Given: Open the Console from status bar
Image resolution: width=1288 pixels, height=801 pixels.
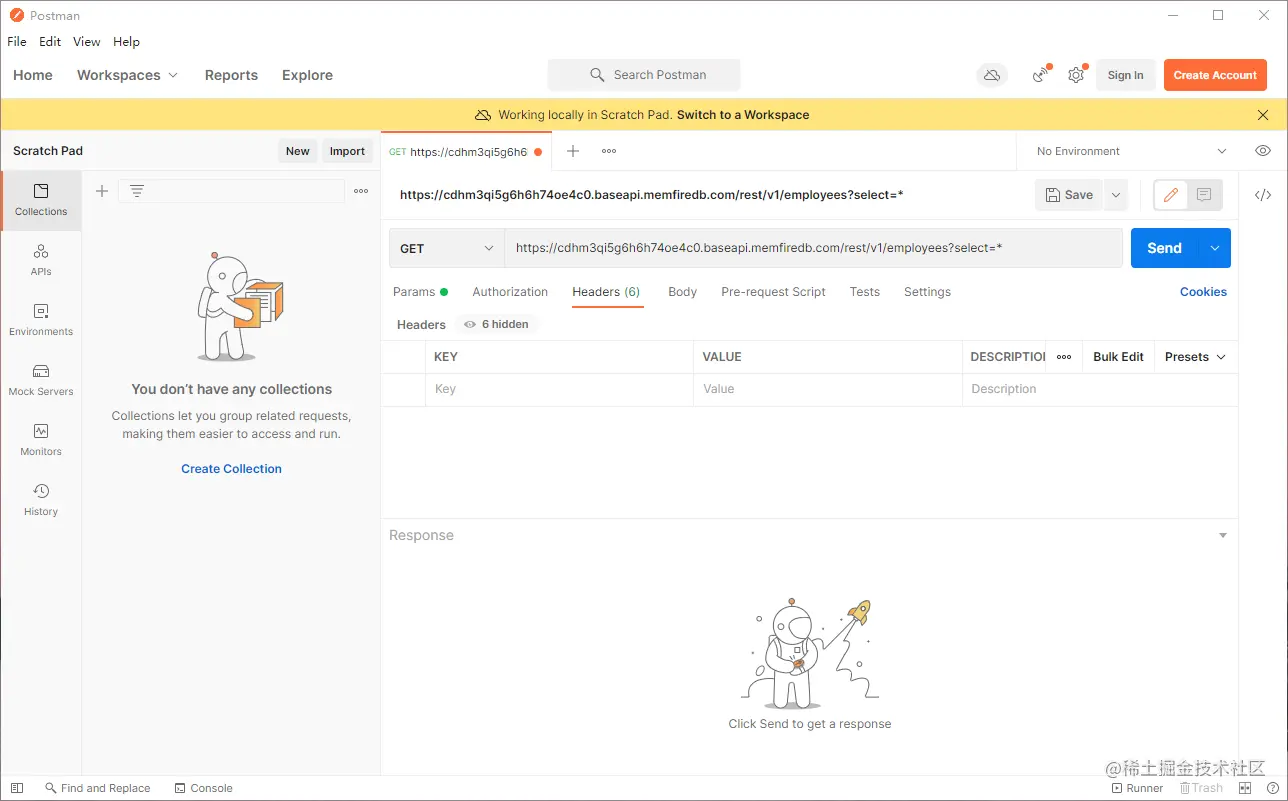Looking at the screenshot, I should coord(204,788).
